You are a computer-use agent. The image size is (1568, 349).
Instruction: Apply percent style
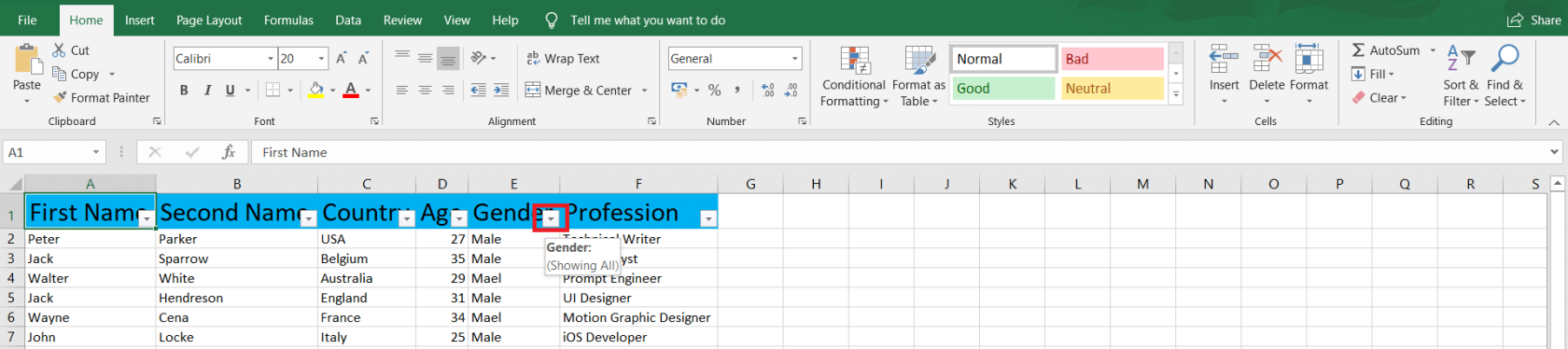point(715,91)
